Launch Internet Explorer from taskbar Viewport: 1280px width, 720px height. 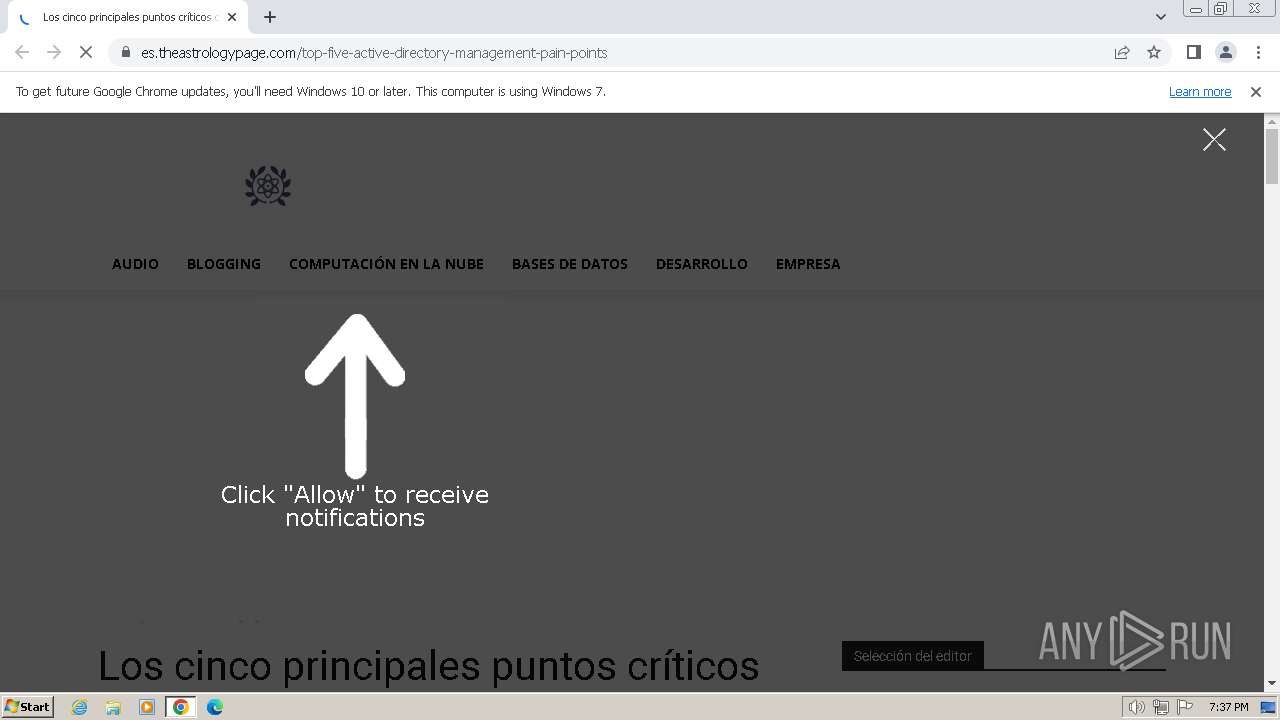[x=80, y=707]
